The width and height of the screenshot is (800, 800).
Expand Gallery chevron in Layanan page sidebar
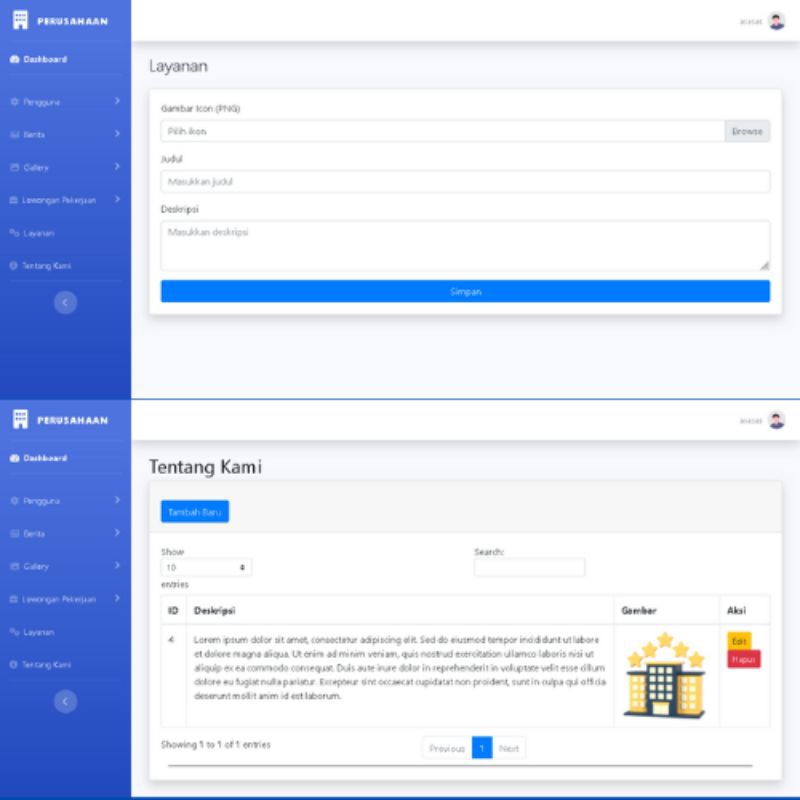[x=117, y=166]
